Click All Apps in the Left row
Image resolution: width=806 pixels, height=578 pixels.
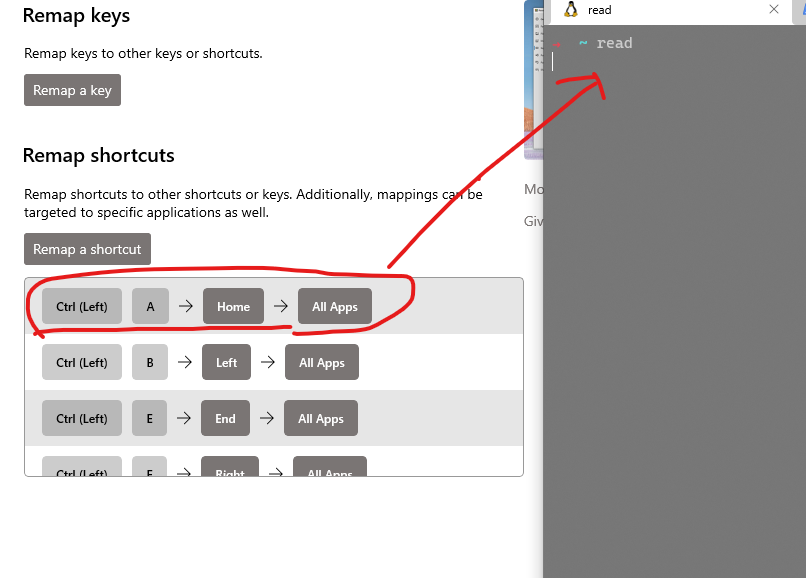[322, 363]
